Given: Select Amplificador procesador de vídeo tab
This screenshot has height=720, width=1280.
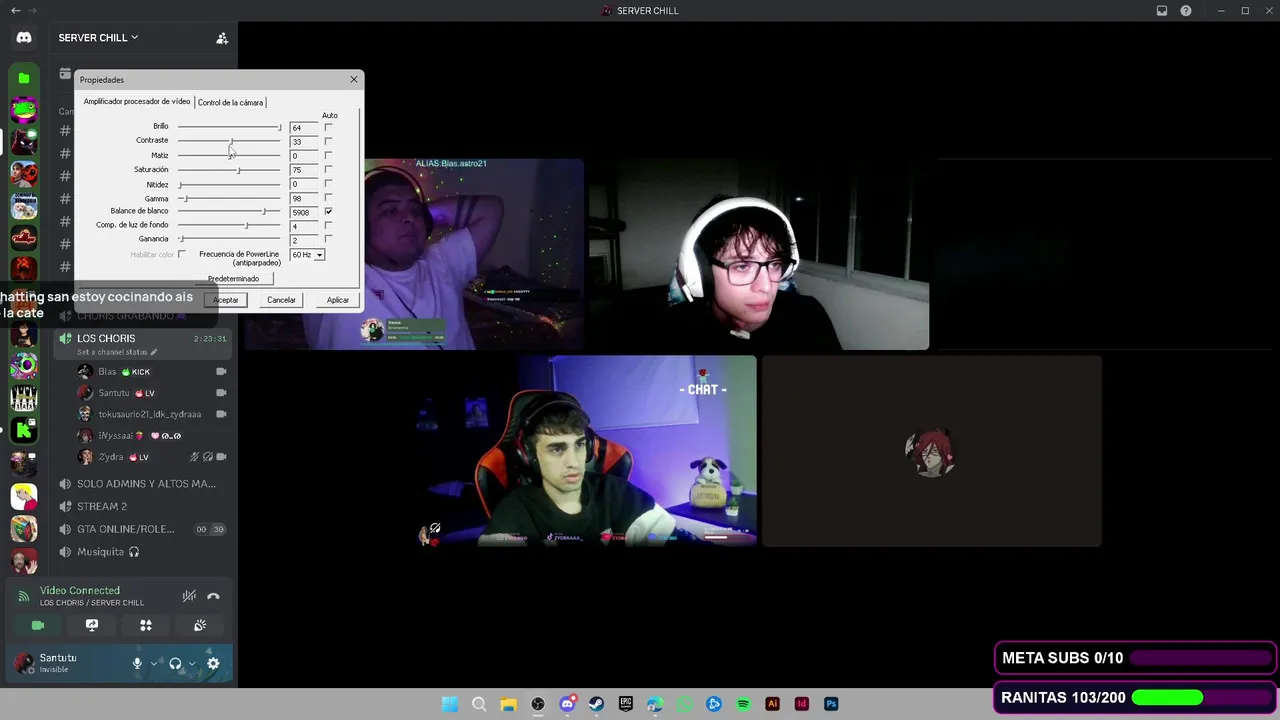Looking at the screenshot, I should pyautogui.click(x=137, y=102).
